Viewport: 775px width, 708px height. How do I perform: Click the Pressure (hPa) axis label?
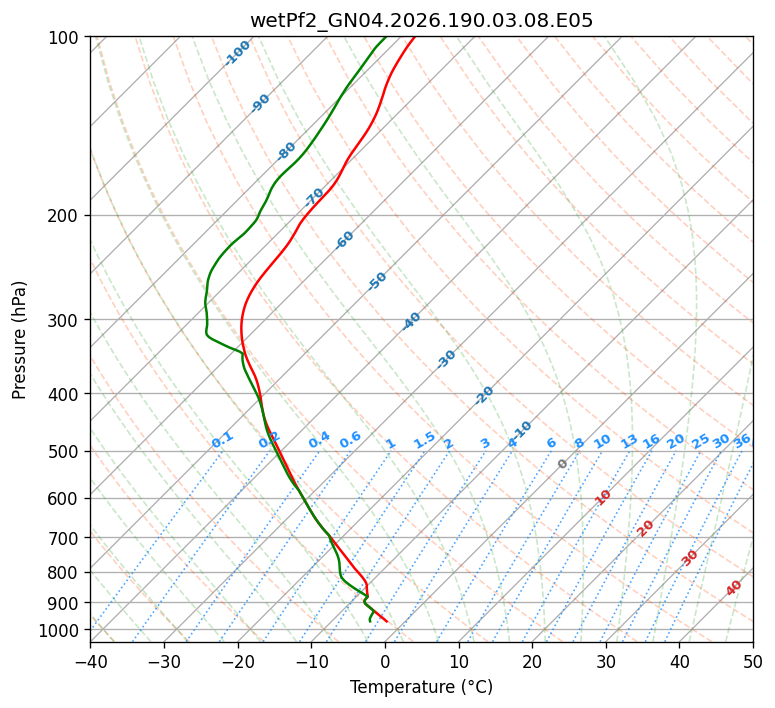[x=19, y=340]
